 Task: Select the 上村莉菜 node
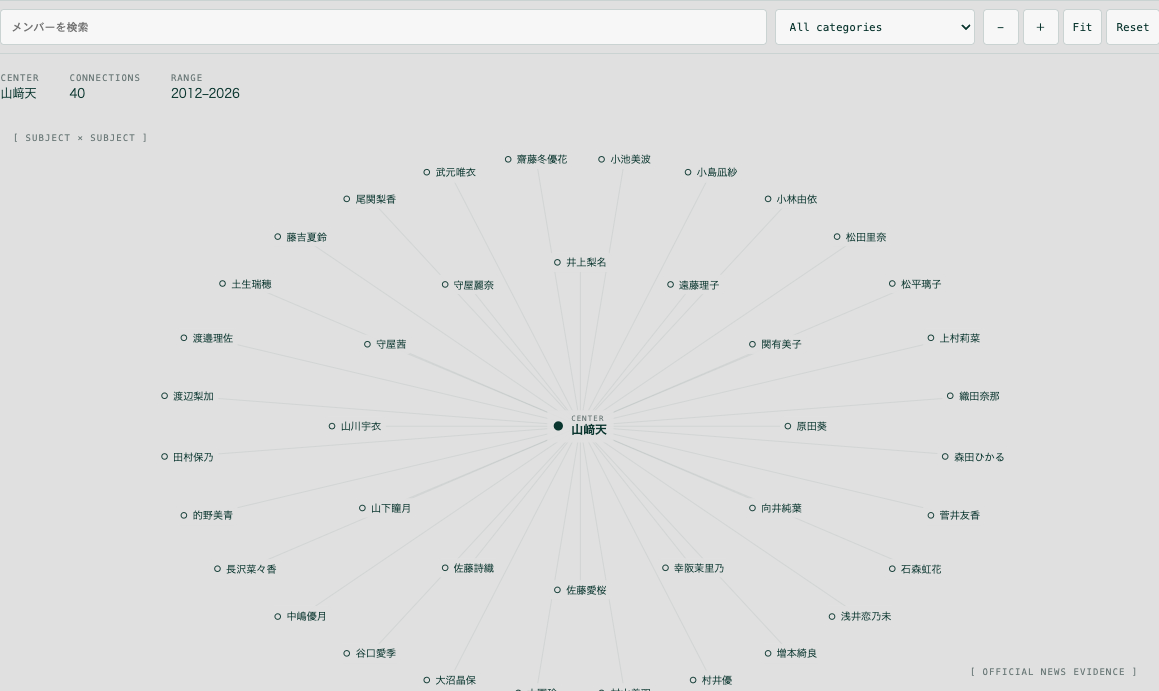coord(954,338)
